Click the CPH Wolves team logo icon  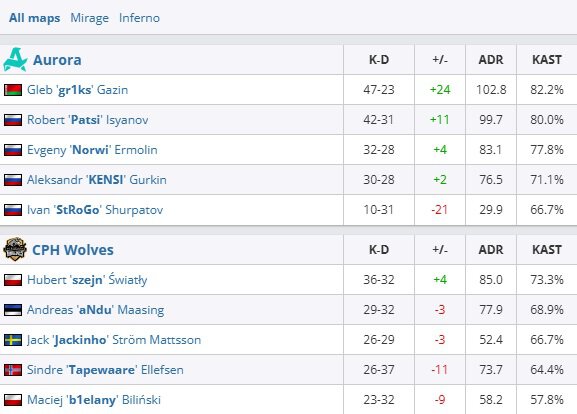tap(15, 250)
